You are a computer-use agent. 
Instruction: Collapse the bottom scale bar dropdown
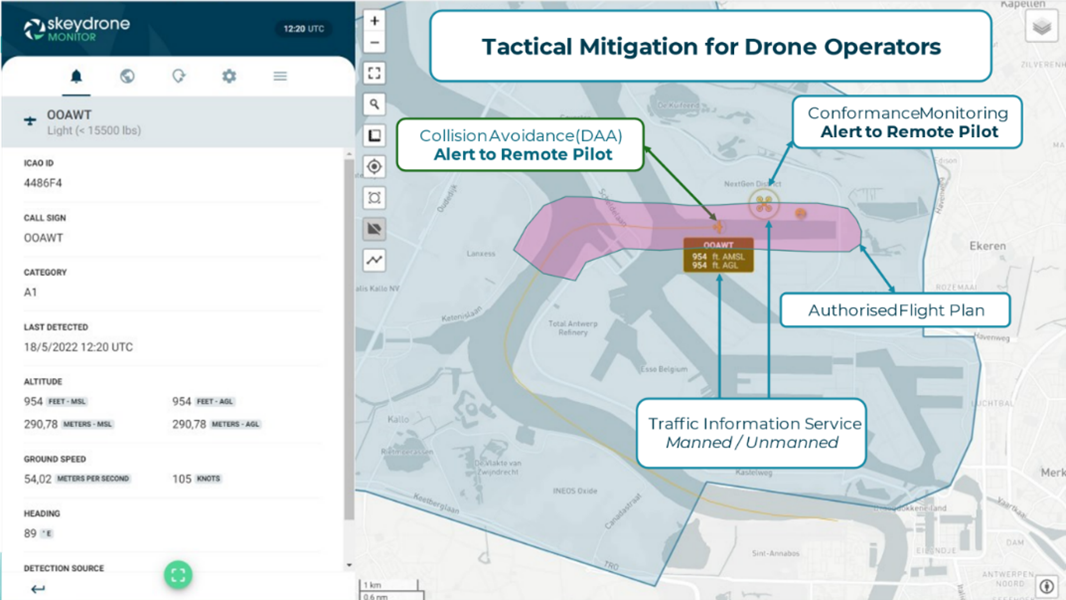click(391, 589)
